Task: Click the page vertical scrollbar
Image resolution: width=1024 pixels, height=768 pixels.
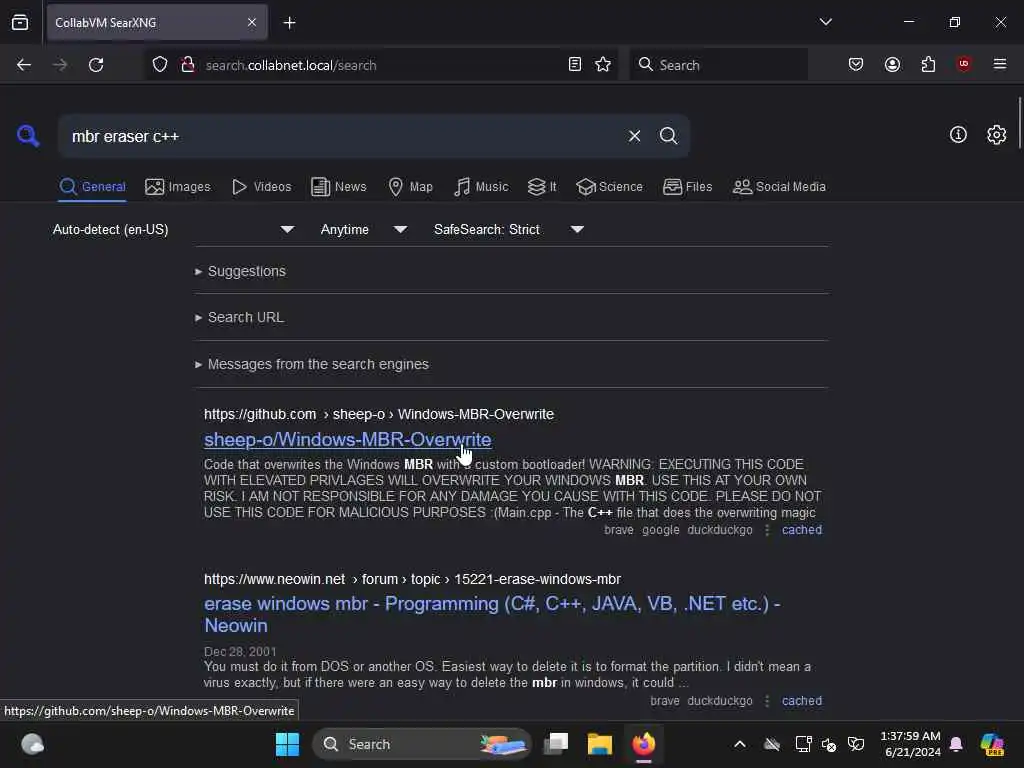Action: 1019,124
